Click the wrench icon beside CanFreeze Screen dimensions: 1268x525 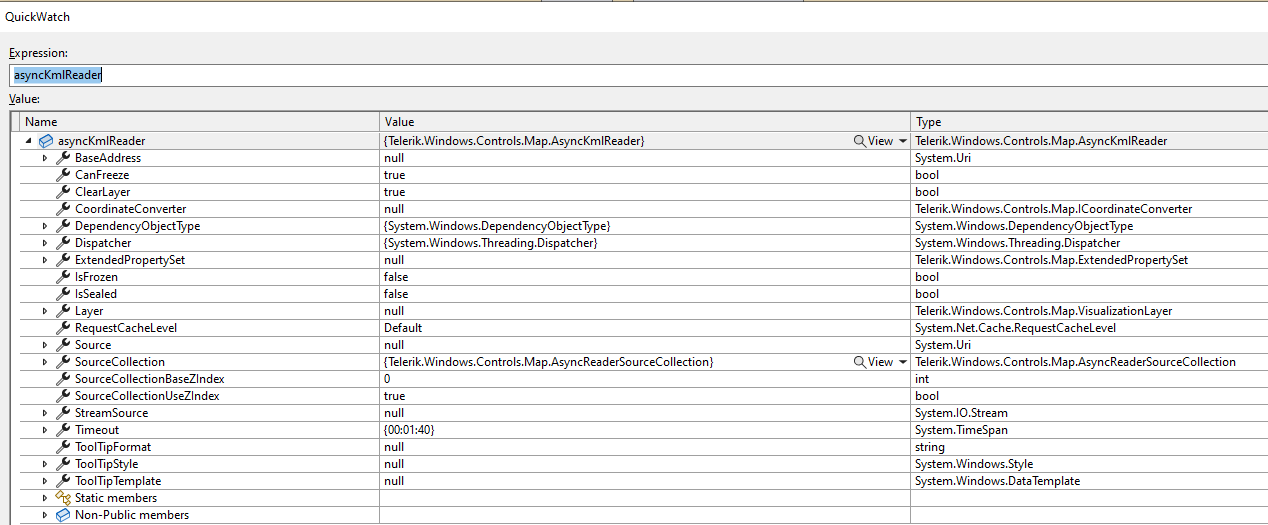[x=63, y=175]
